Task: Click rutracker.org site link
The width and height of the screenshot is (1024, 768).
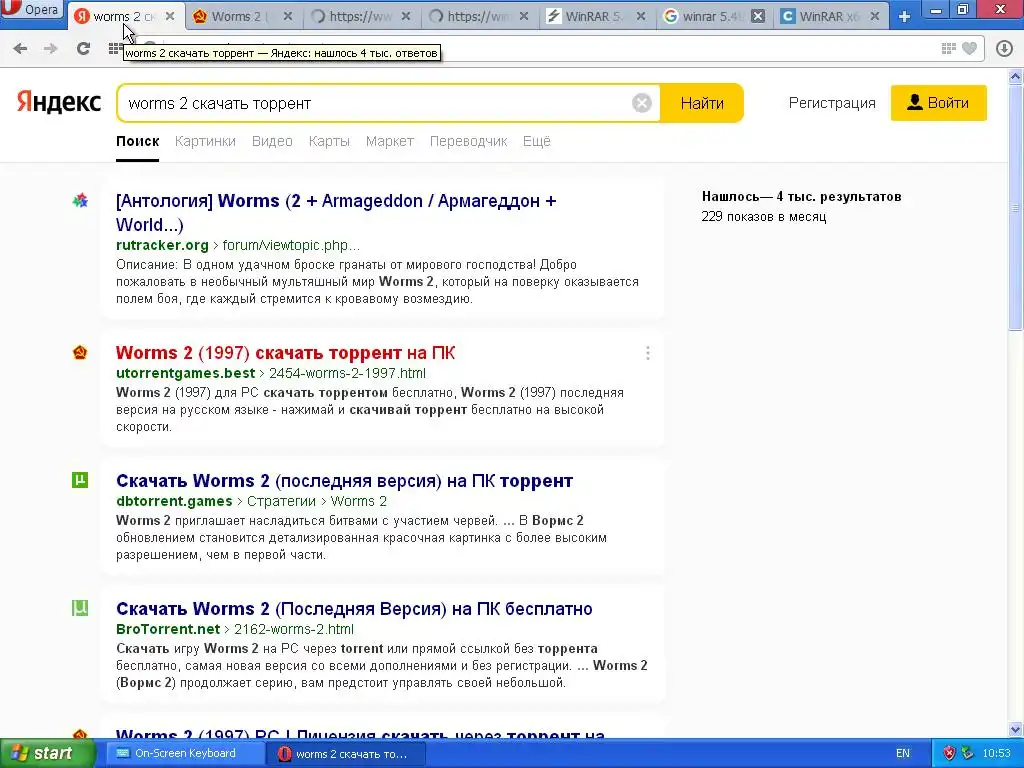Action: coord(162,246)
